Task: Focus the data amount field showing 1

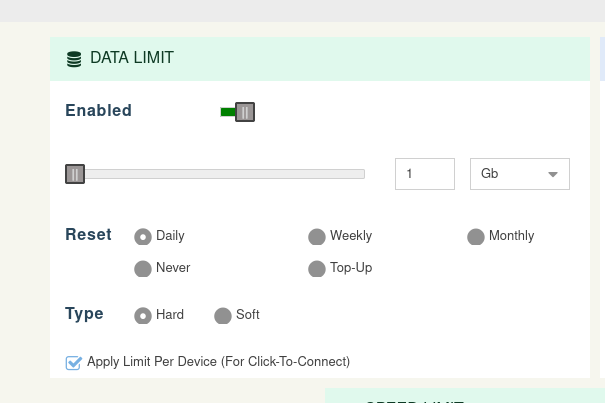Action: click(425, 174)
